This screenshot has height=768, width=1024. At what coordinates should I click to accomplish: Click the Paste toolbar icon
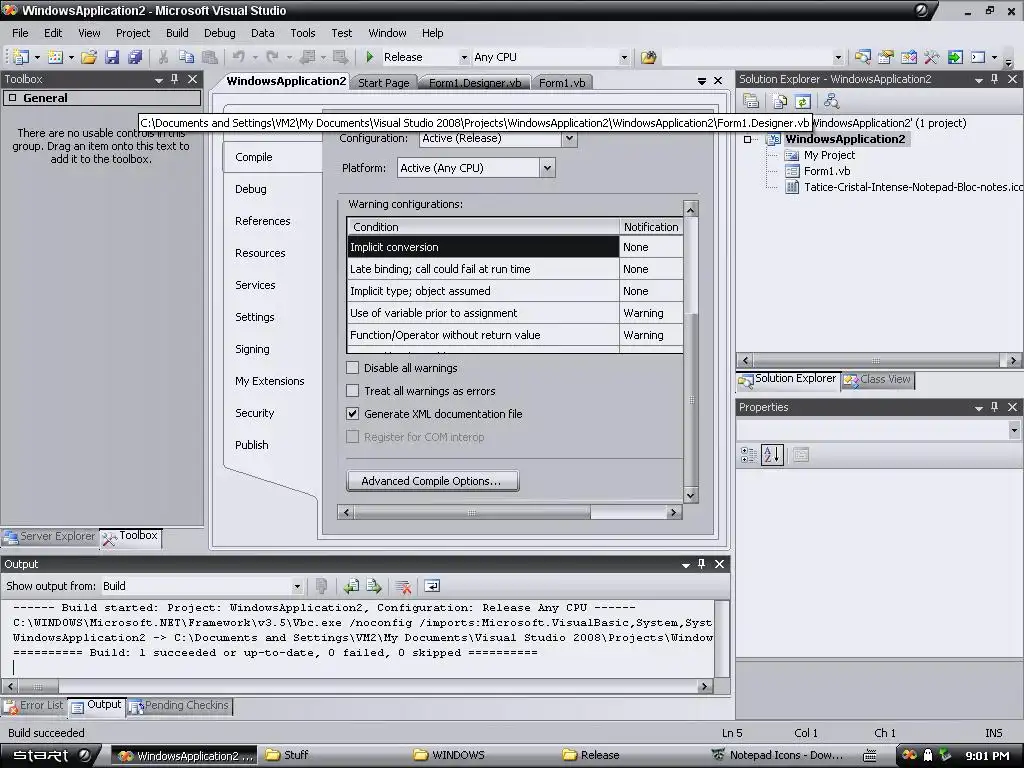click(209, 57)
